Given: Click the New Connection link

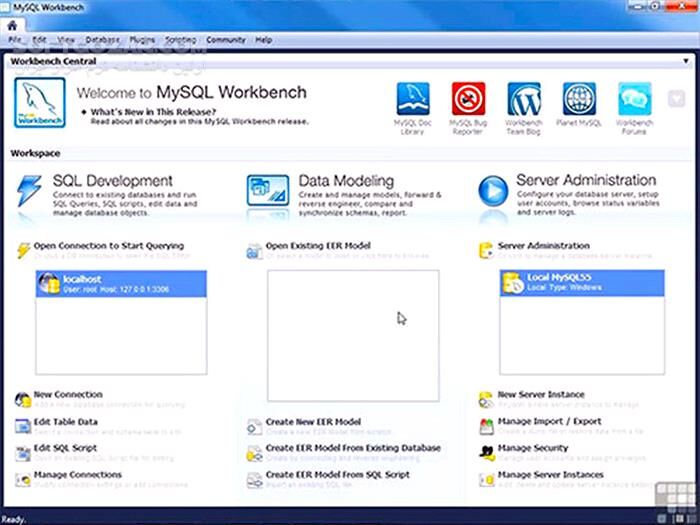Looking at the screenshot, I should point(67,395).
